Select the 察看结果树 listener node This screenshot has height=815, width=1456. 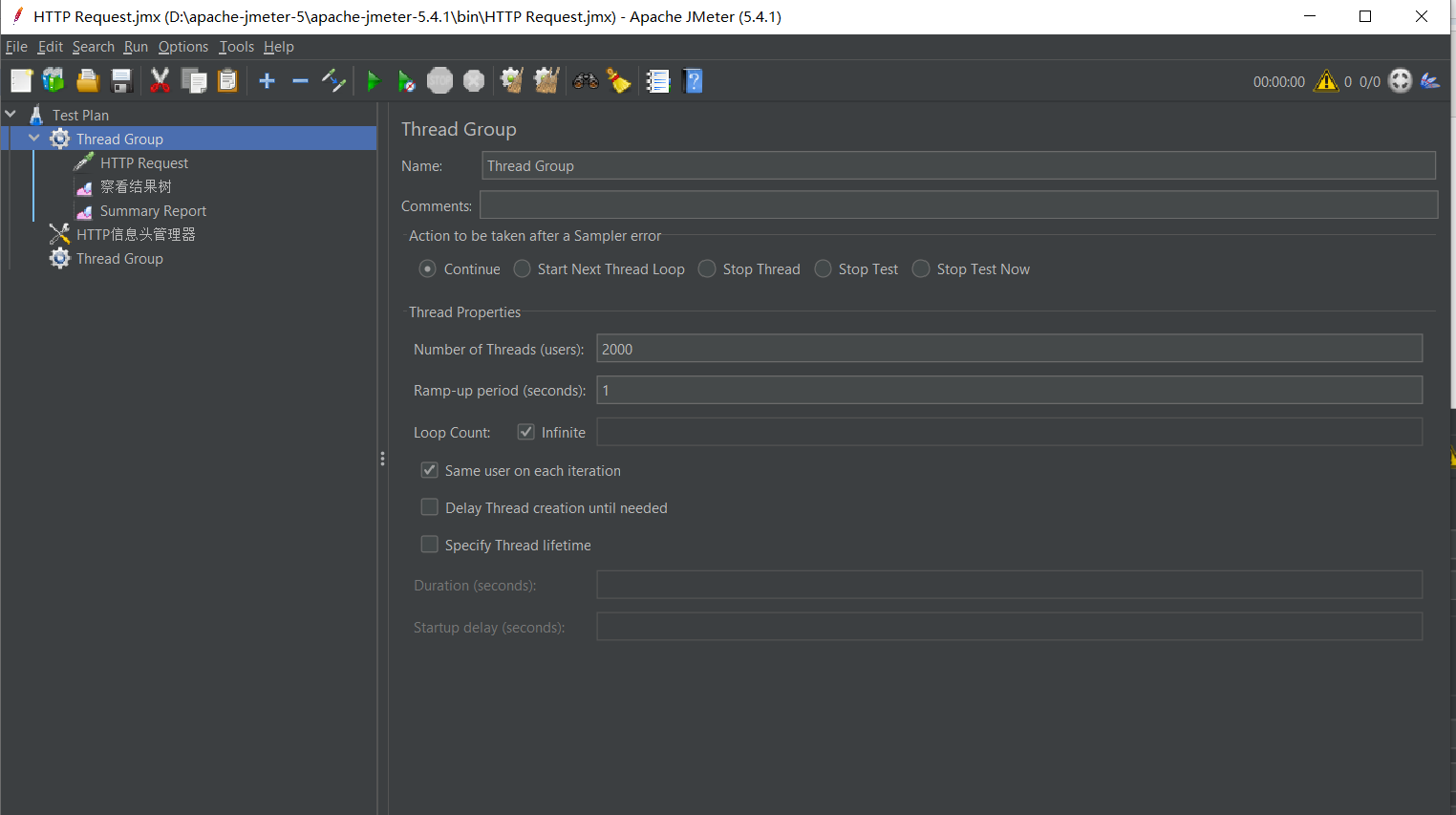tap(136, 187)
